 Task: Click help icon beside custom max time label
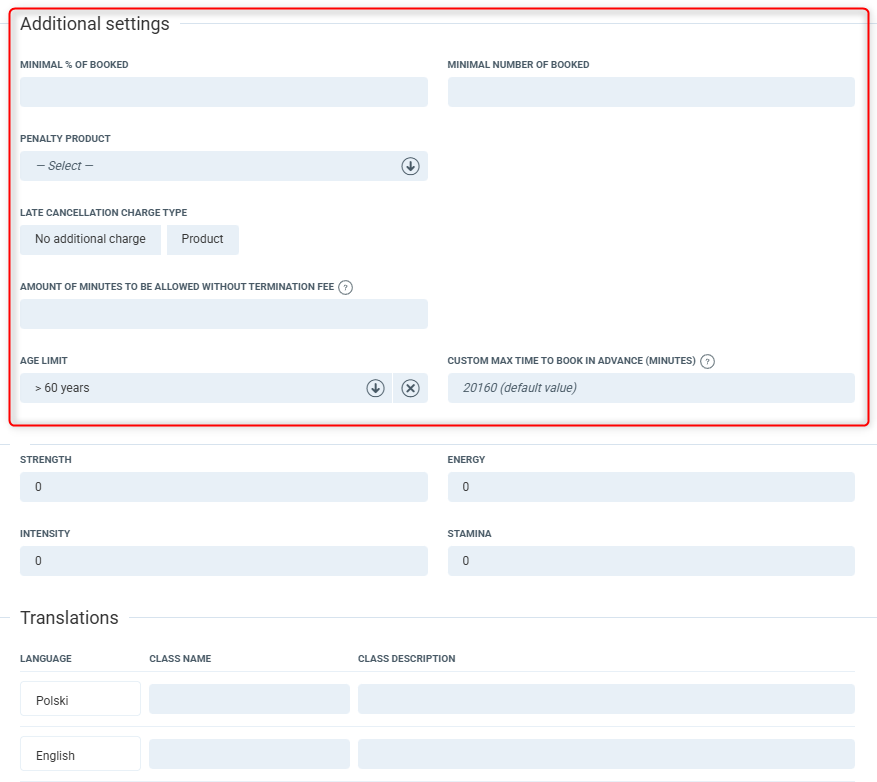tap(707, 361)
